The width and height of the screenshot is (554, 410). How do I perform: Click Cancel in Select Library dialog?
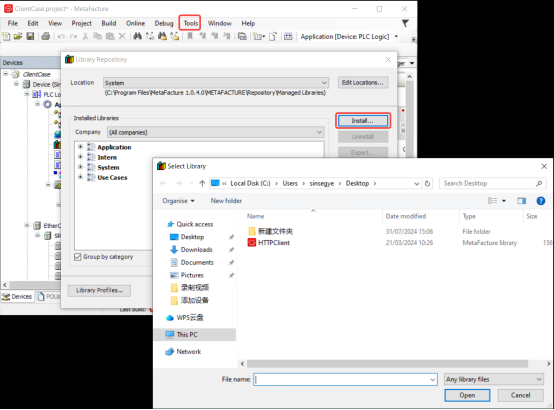coord(520,396)
